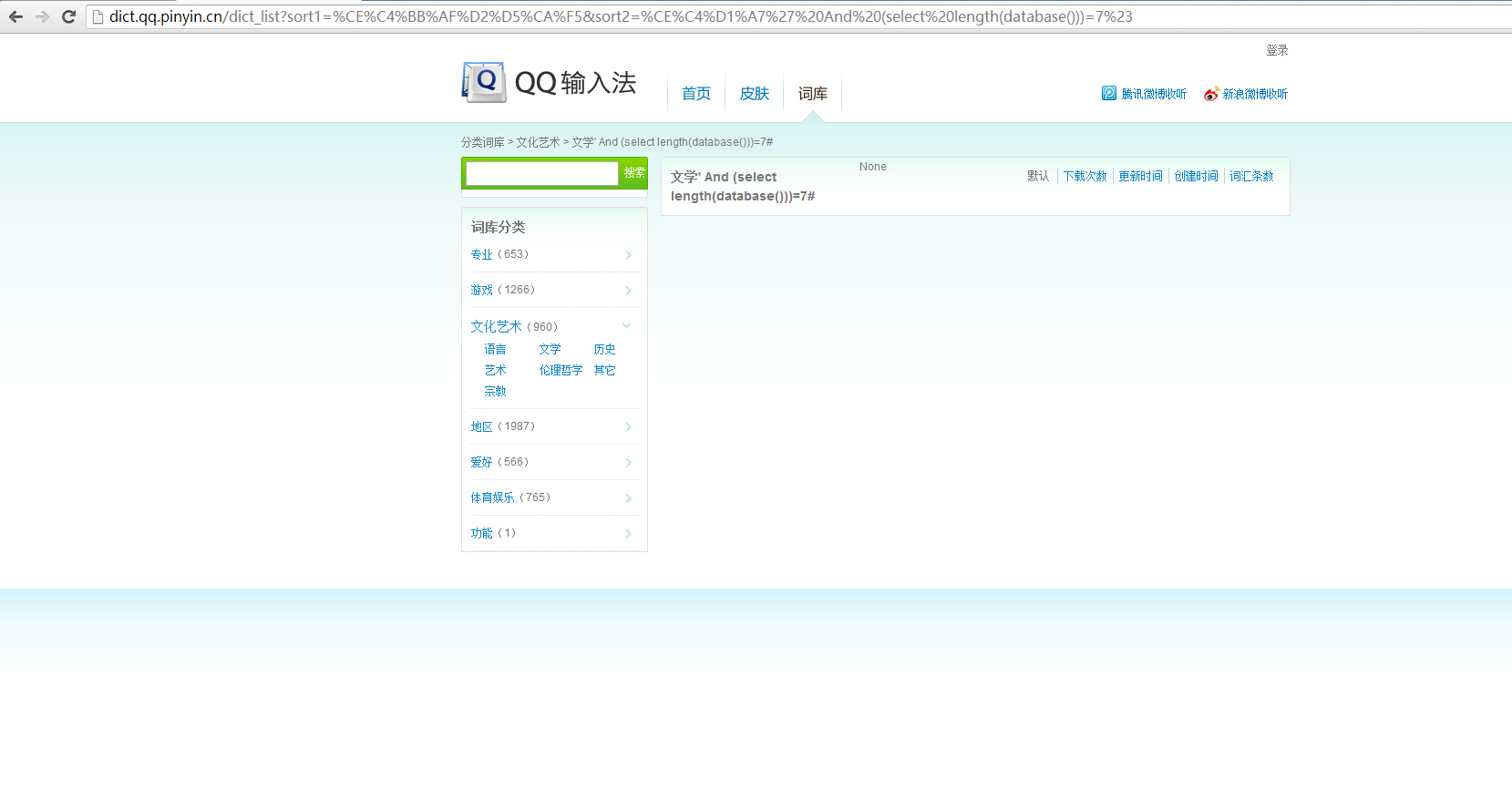Sort by 词汇条数
The width and height of the screenshot is (1512, 810).
point(1251,176)
